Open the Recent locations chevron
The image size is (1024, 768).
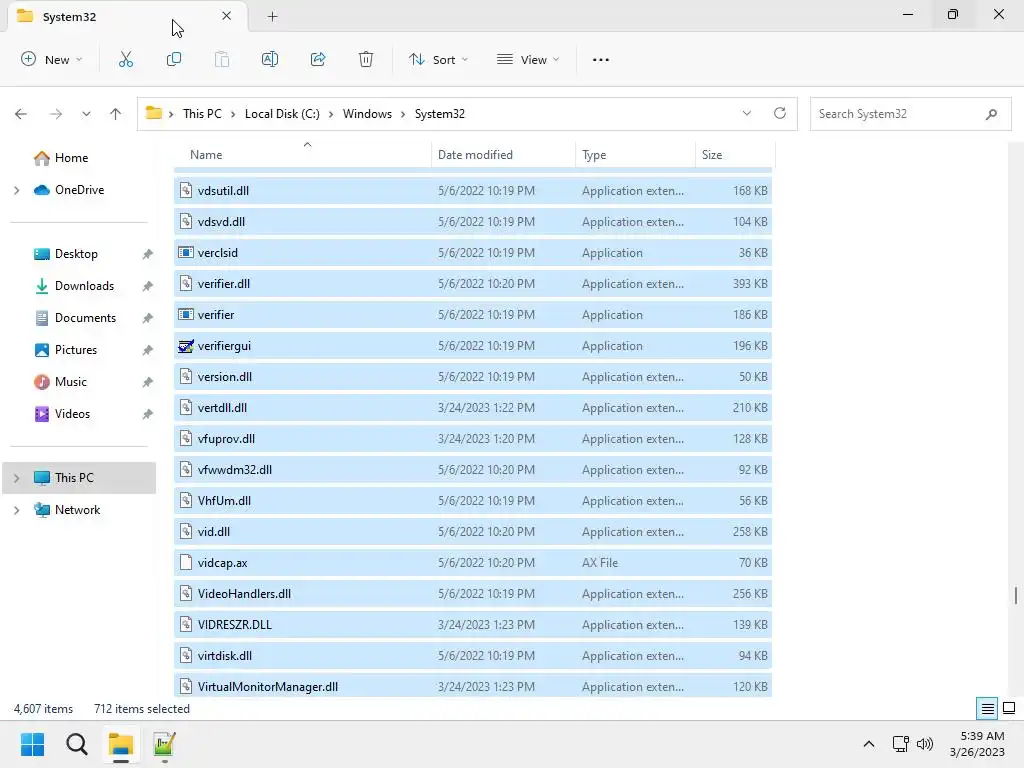click(86, 114)
